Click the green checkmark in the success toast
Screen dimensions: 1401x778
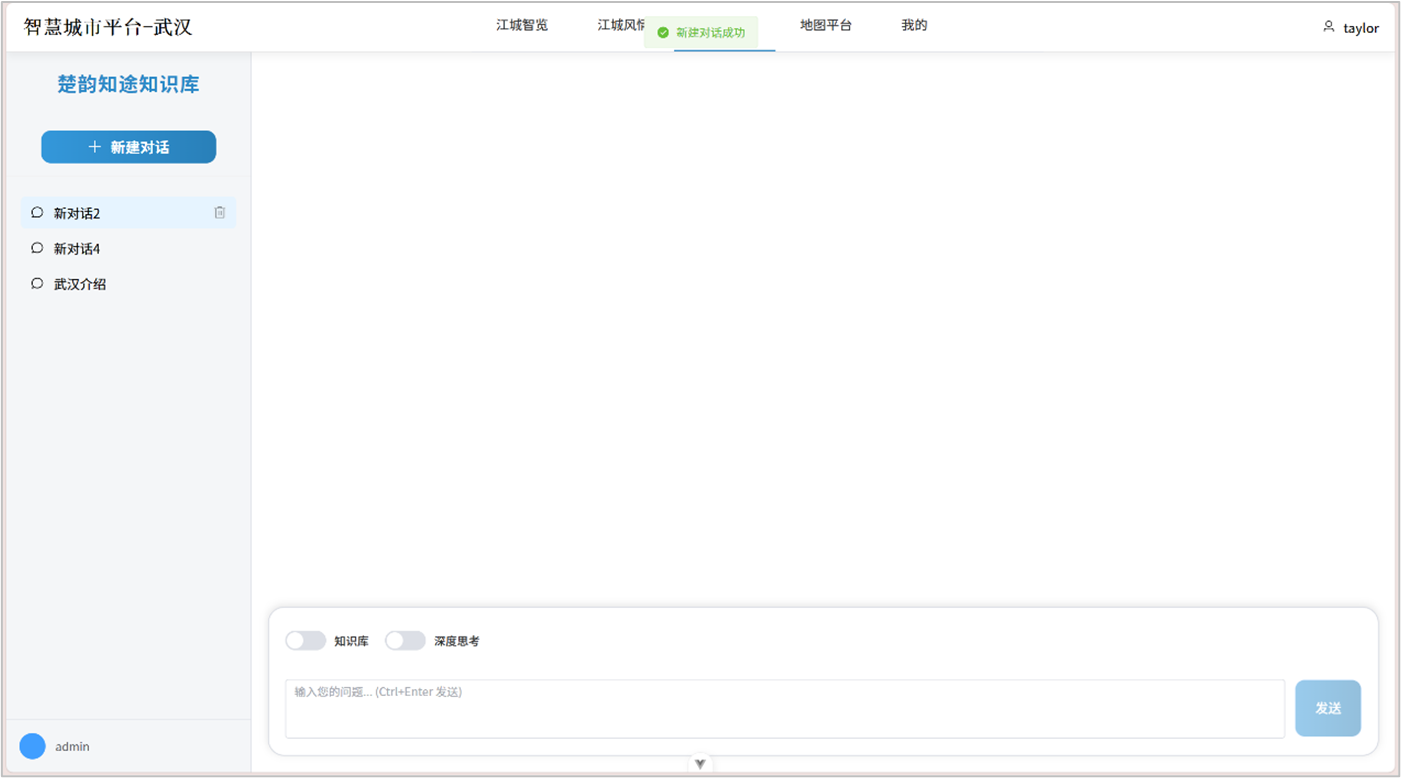(x=662, y=33)
